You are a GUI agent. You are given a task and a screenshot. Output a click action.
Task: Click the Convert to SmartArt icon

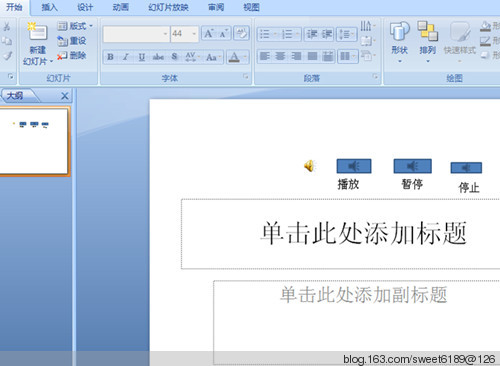click(x=368, y=55)
